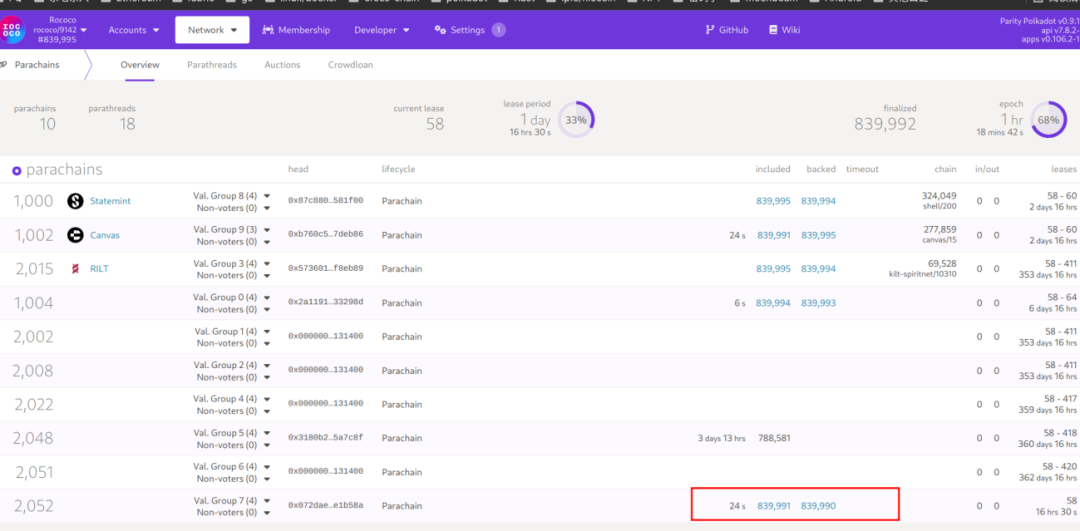Click the epoch 68% progress circle
The height and width of the screenshot is (531, 1080).
pos(1048,119)
